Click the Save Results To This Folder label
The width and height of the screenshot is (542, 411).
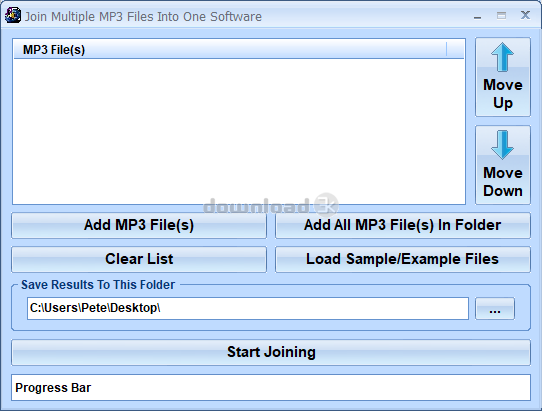[x=98, y=285]
